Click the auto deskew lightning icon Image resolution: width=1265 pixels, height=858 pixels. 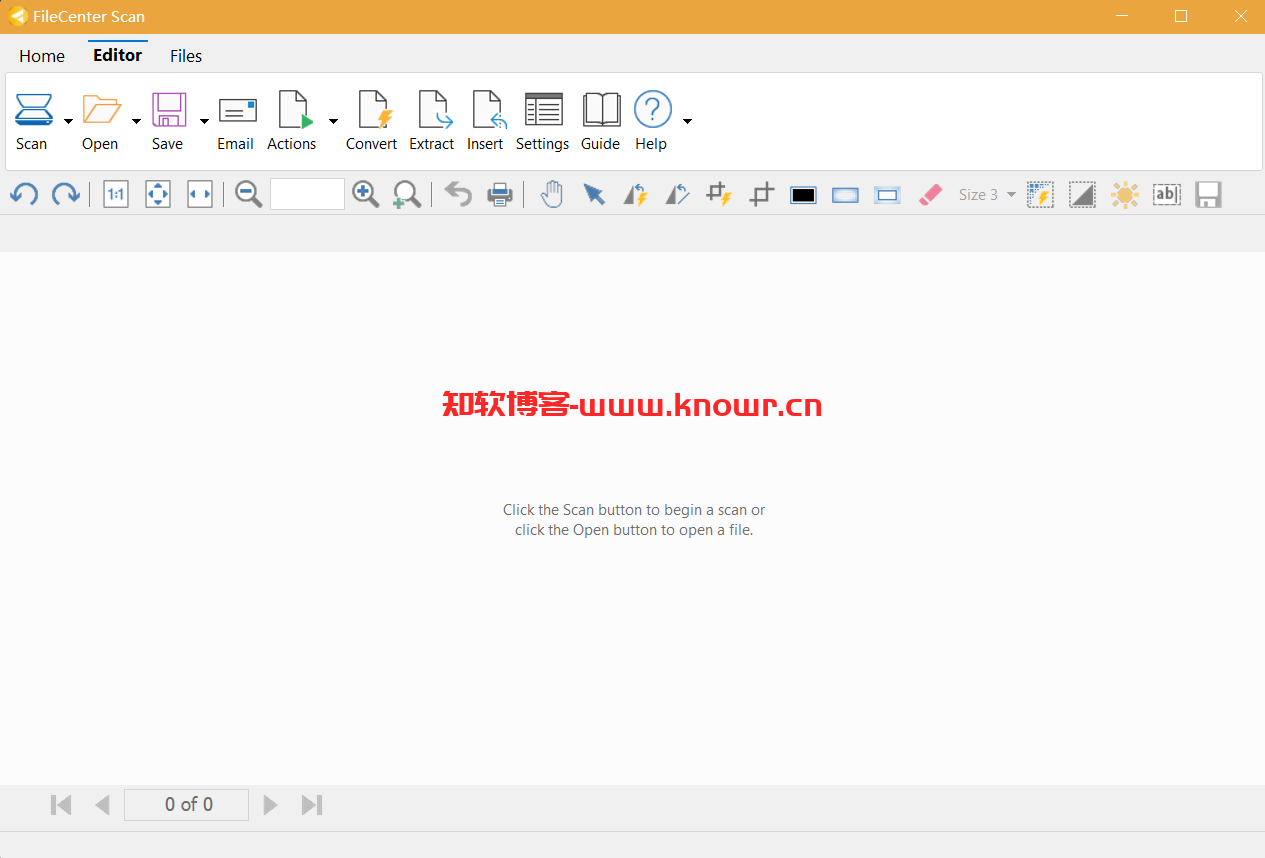click(636, 194)
